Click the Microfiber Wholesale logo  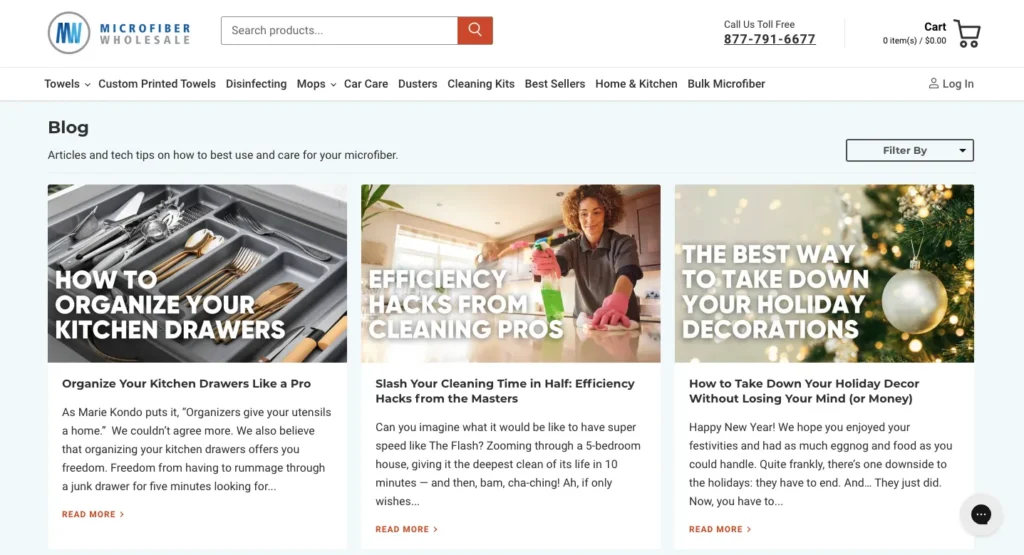pyautogui.click(x=119, y=33)
